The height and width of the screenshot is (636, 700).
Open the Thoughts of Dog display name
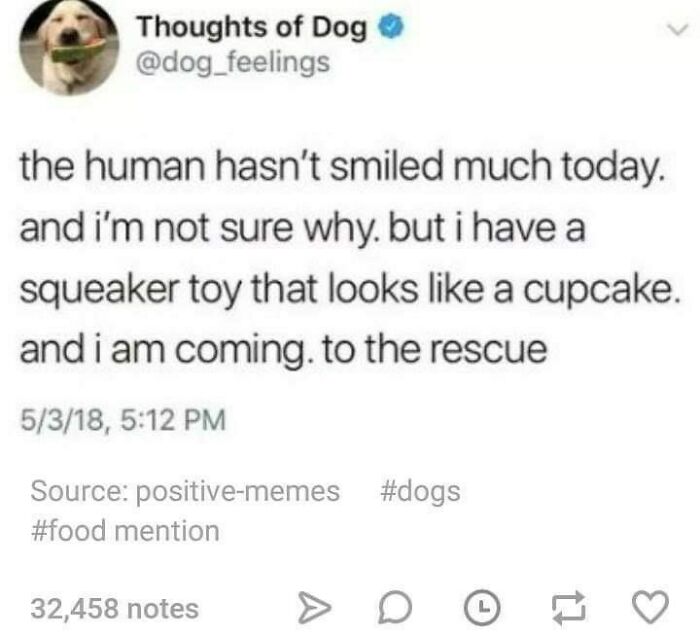pos(252,27)
